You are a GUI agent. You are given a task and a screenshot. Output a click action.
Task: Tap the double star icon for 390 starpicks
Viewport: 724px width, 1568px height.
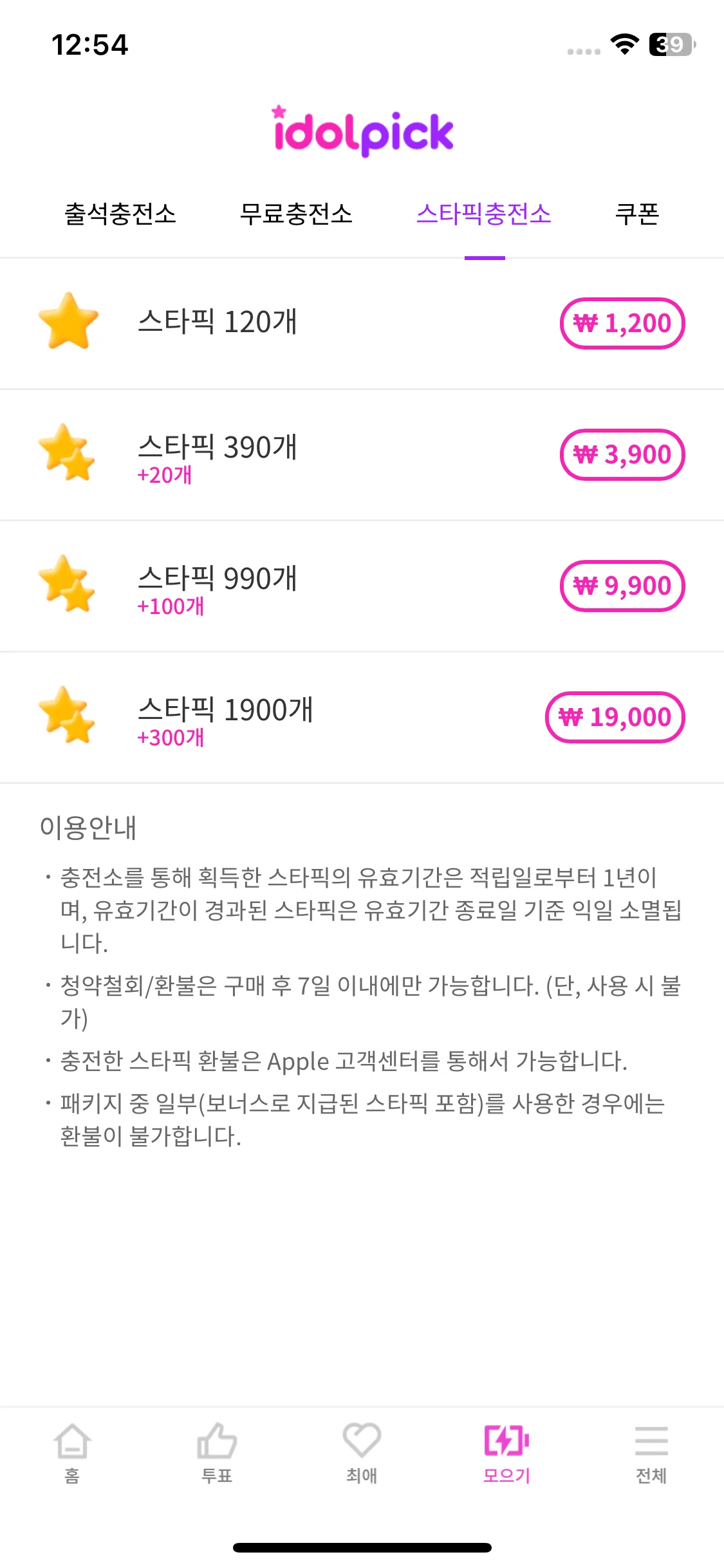(67, 453)
